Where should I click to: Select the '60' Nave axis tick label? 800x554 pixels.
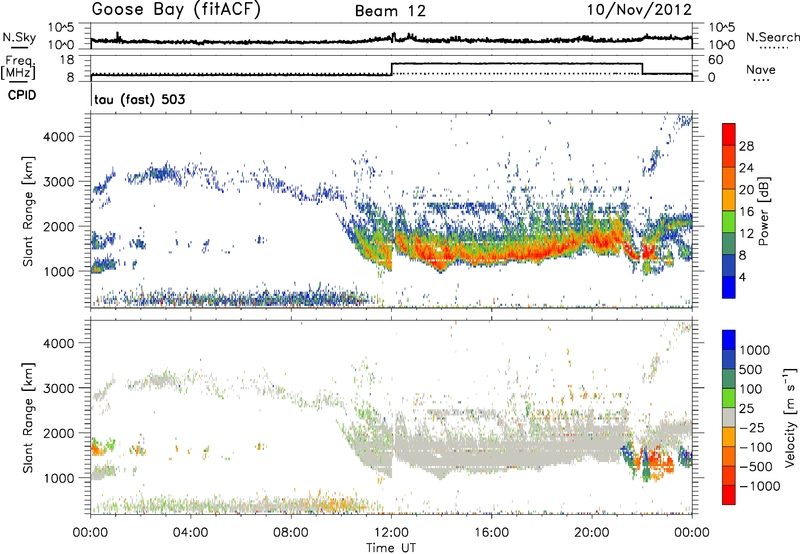tap(716, 60)
